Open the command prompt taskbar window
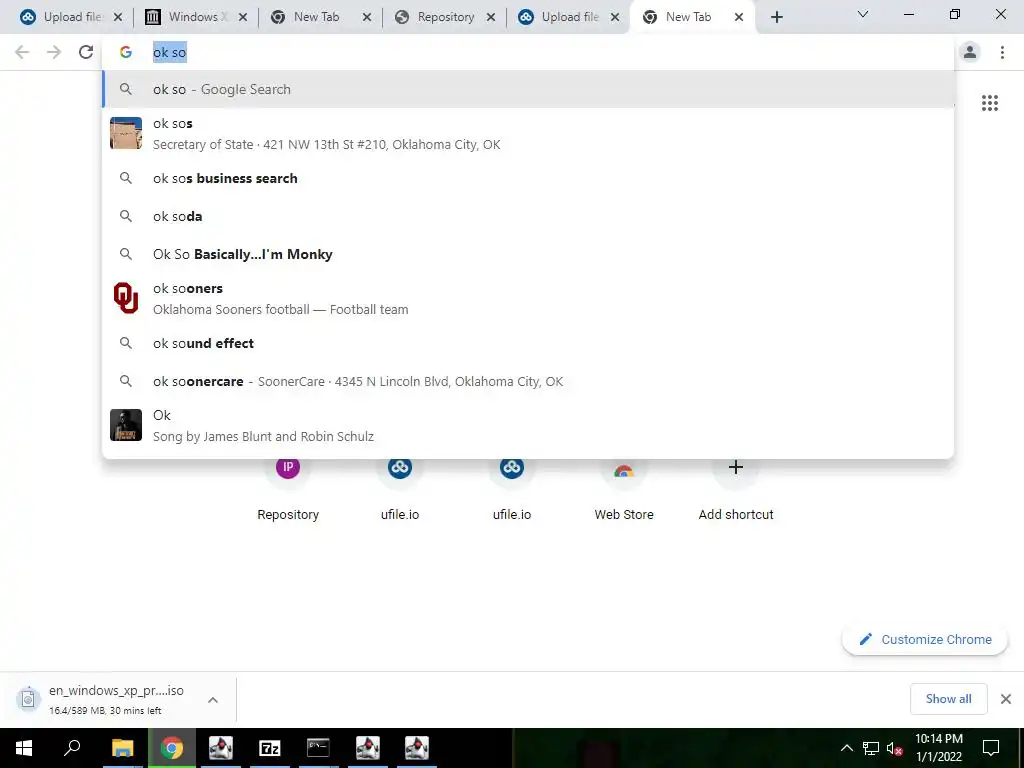Image resolution: width=1024 pixels, height=768 pixels. [318, 748]
